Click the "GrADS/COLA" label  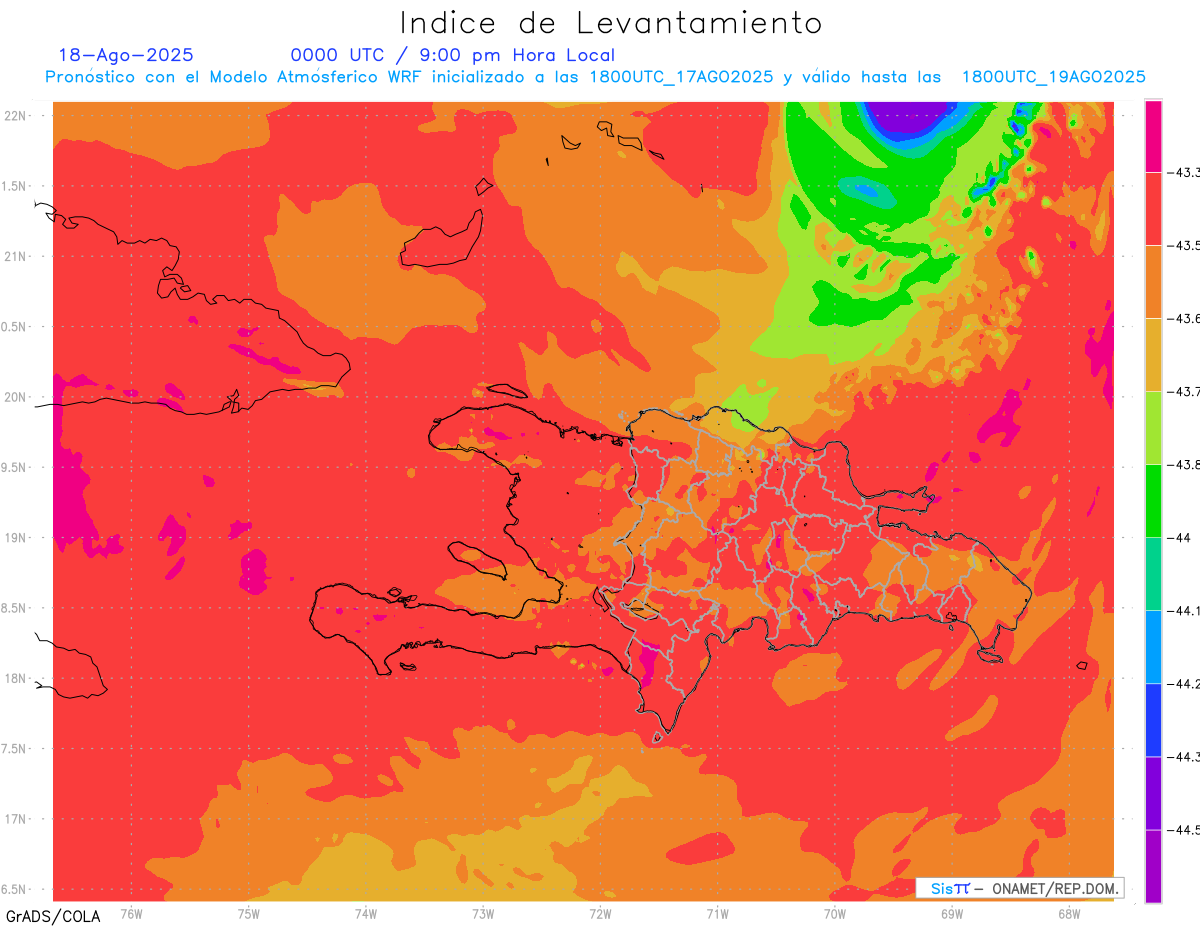pyautogui.click(x=52, y=916)
